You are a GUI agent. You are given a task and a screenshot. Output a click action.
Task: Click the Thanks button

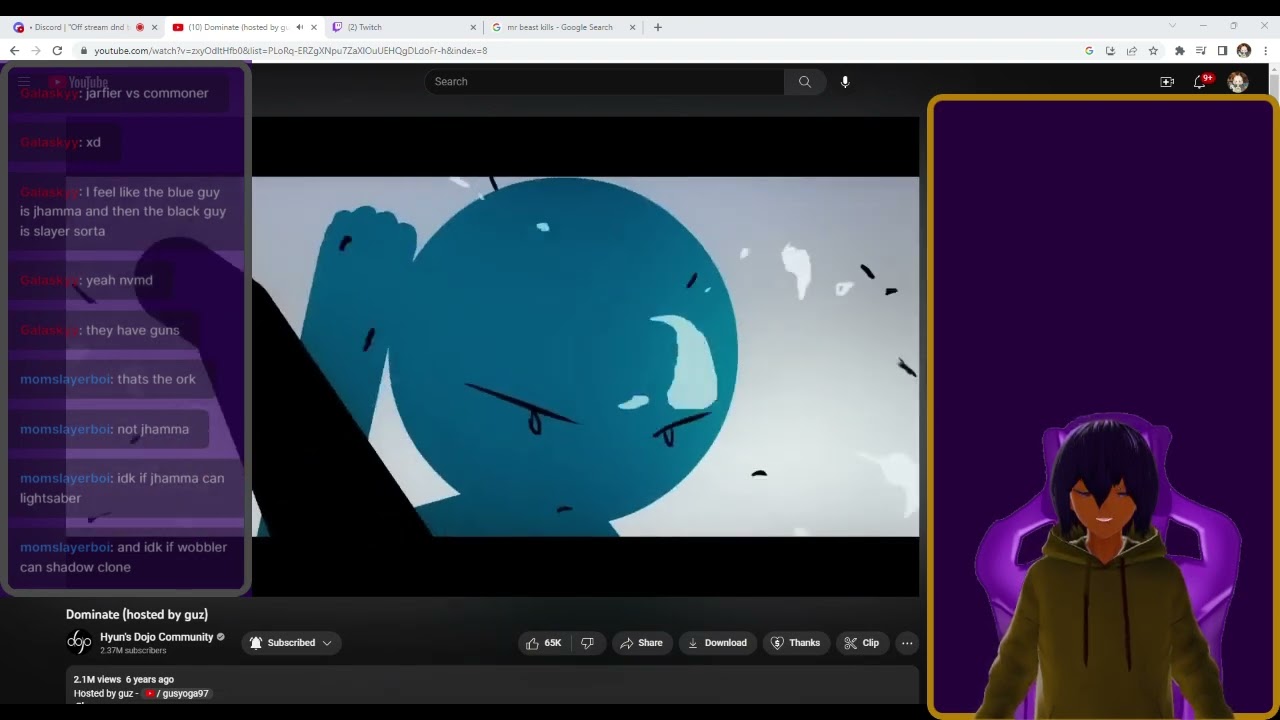(x=795, y=643)
